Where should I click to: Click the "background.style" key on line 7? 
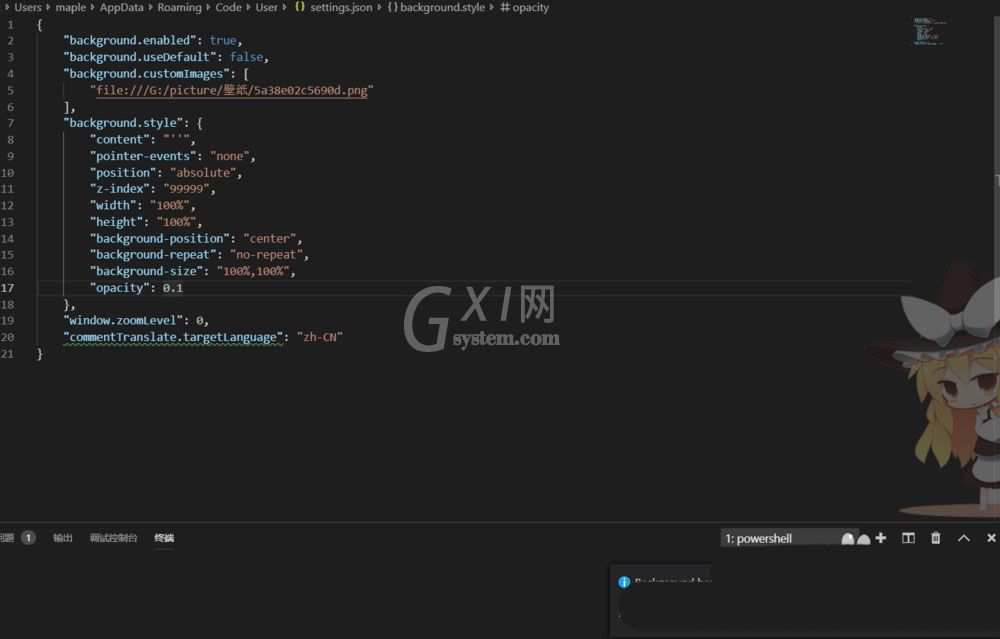coord(126,122)
